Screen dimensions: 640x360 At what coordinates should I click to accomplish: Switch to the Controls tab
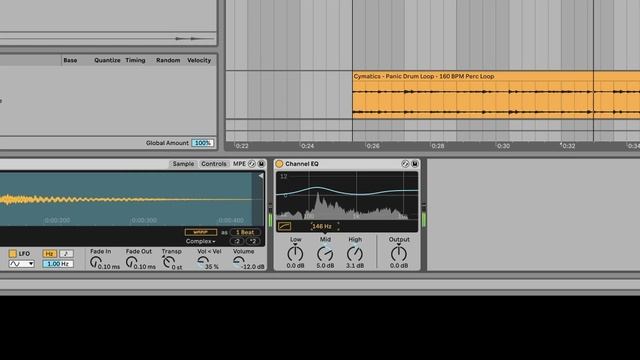click(x=213, y=164)
